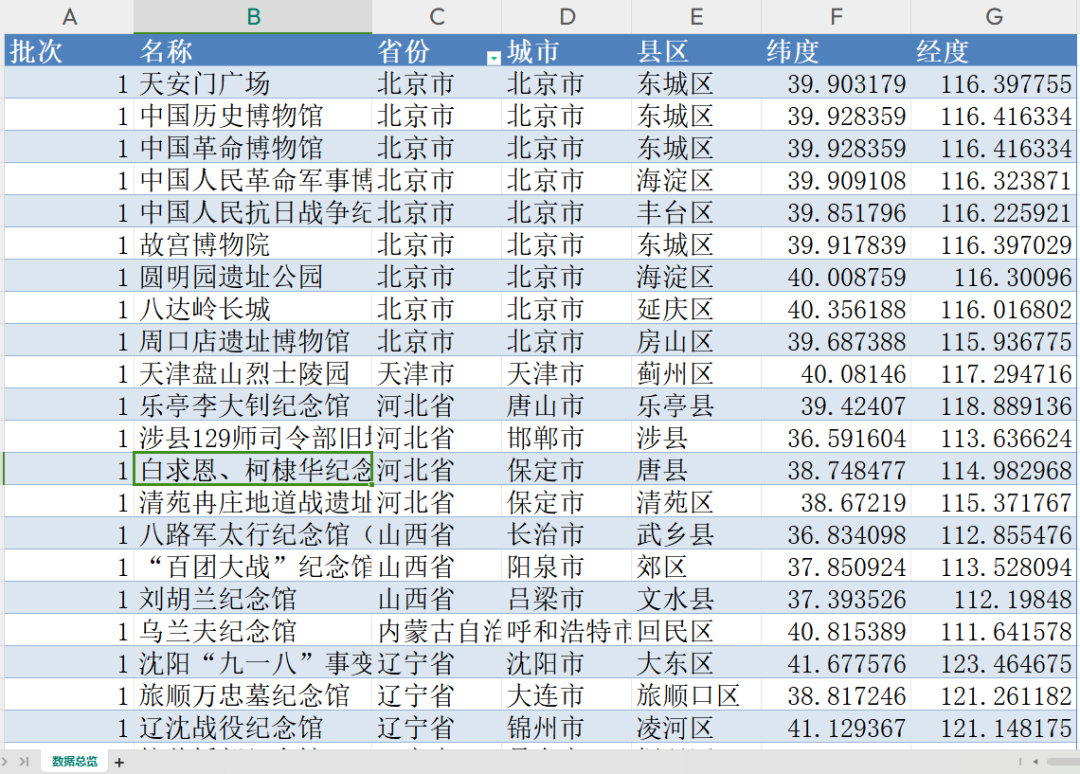Select cell 天安门广场
This screenshot has height=774, width=1080.
point(253,83)
